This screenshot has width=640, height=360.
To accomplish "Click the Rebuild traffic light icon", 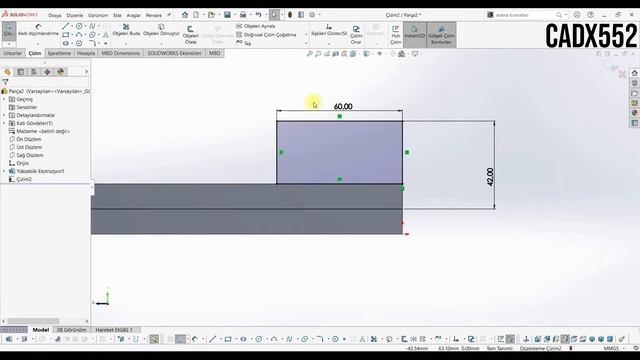I will pos(290,15).
